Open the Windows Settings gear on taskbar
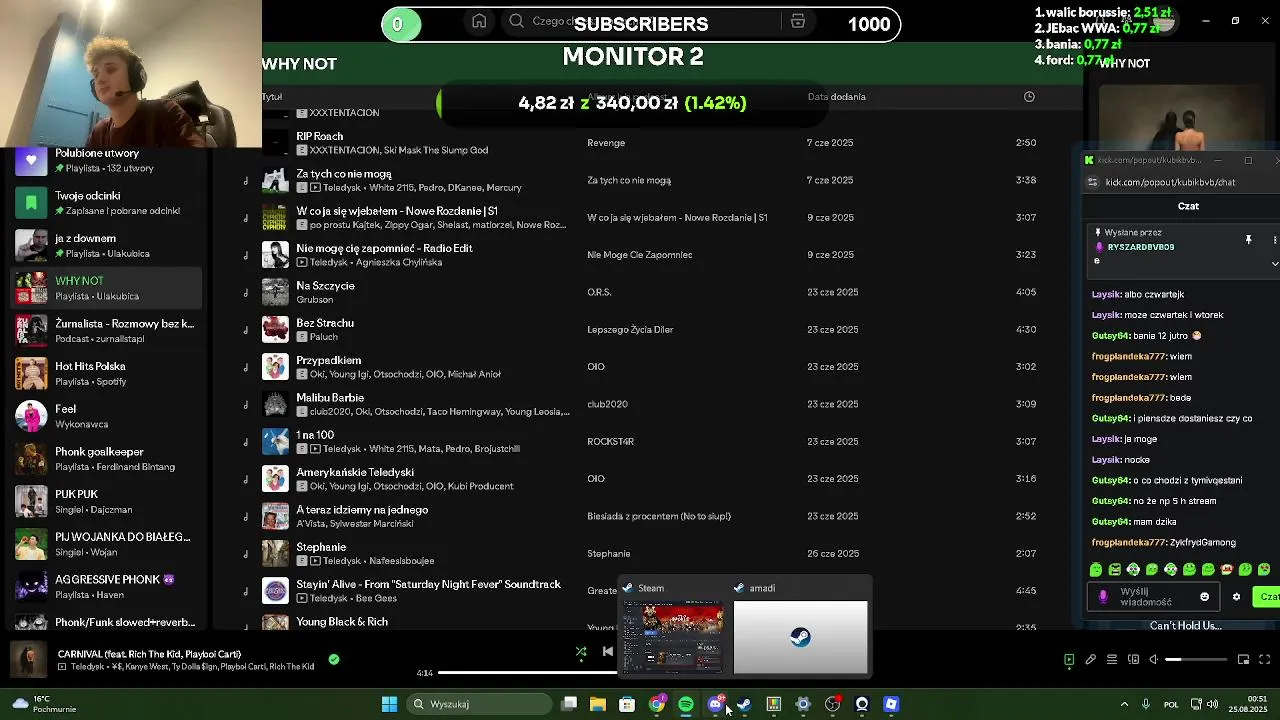The height and width of the screenshot is (720, 1280). [x=803, y=704]
